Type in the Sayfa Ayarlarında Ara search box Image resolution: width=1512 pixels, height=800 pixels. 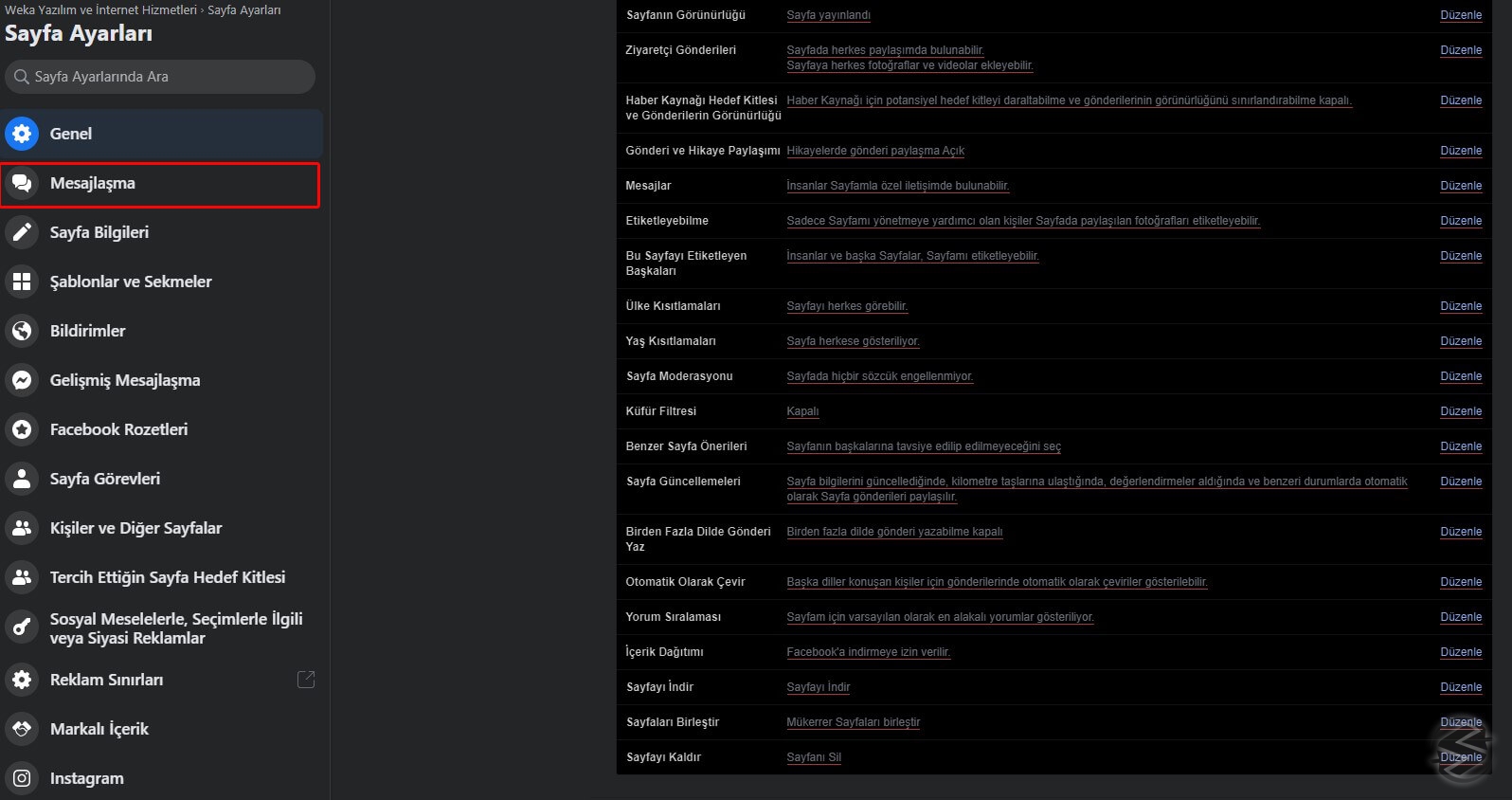[169, 77]
